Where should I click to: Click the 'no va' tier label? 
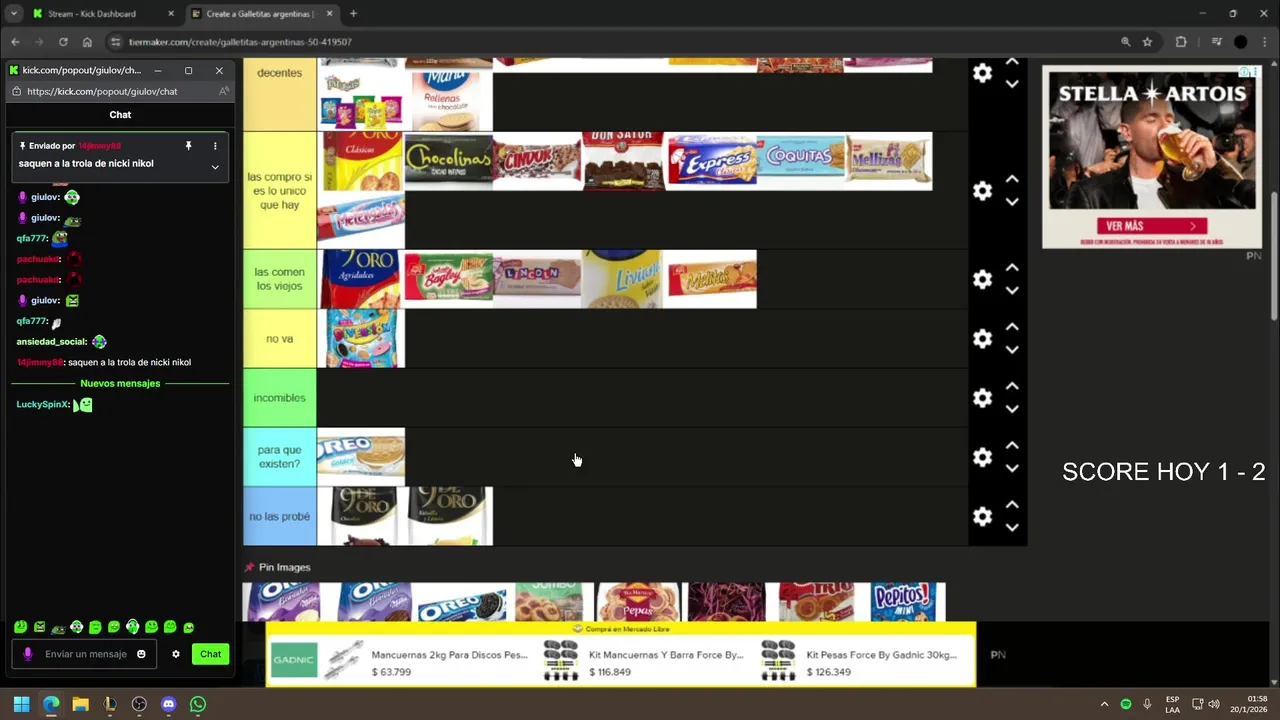click(x=279, y=339)
